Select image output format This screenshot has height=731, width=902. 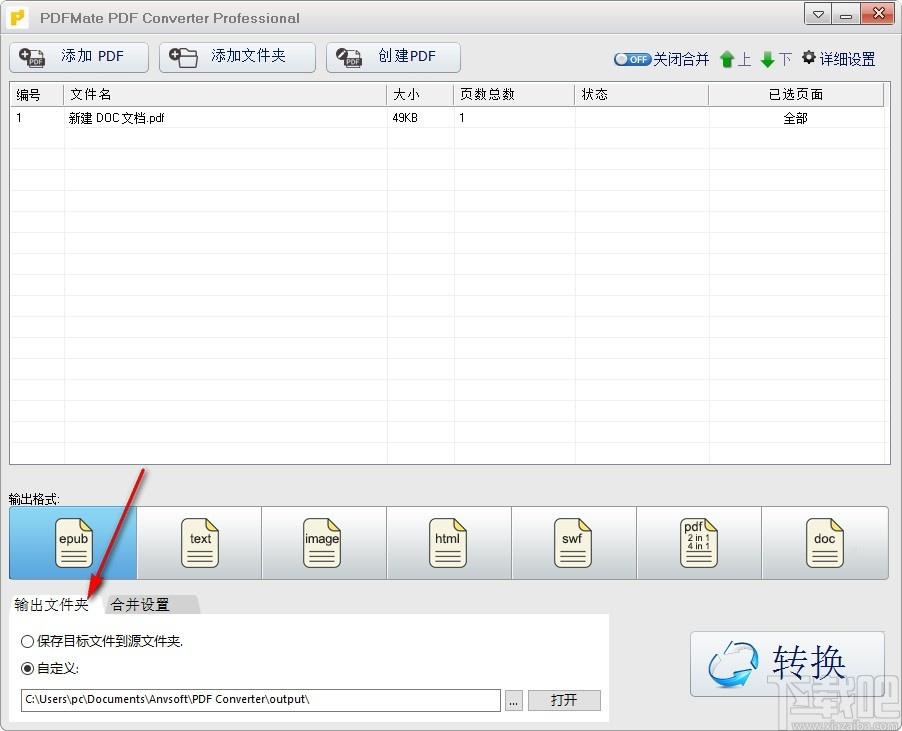[322, 543]
